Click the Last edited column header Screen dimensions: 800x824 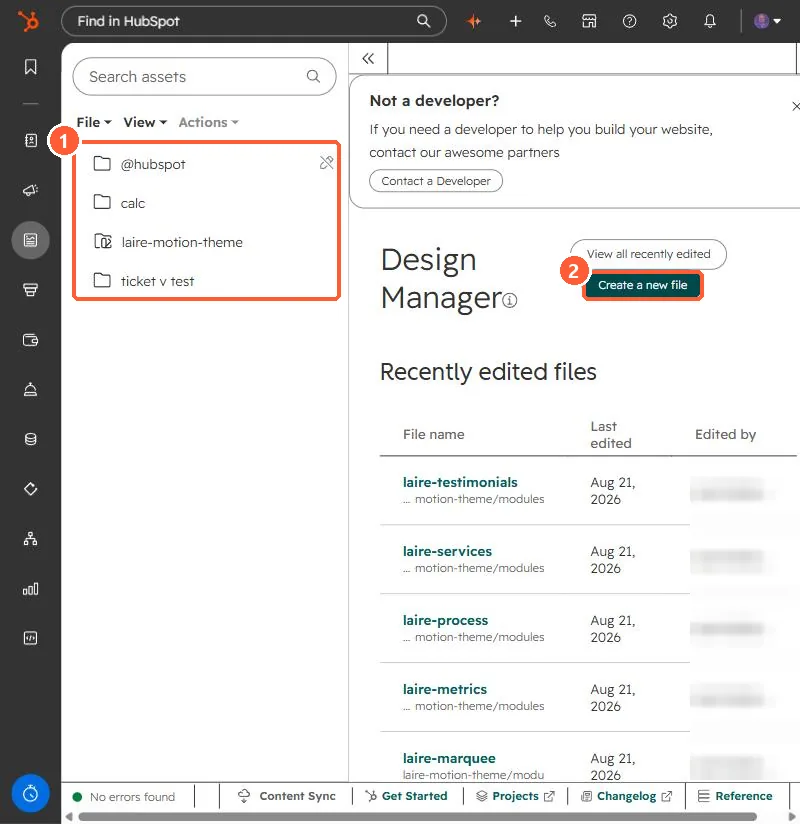tap(611, 435)
